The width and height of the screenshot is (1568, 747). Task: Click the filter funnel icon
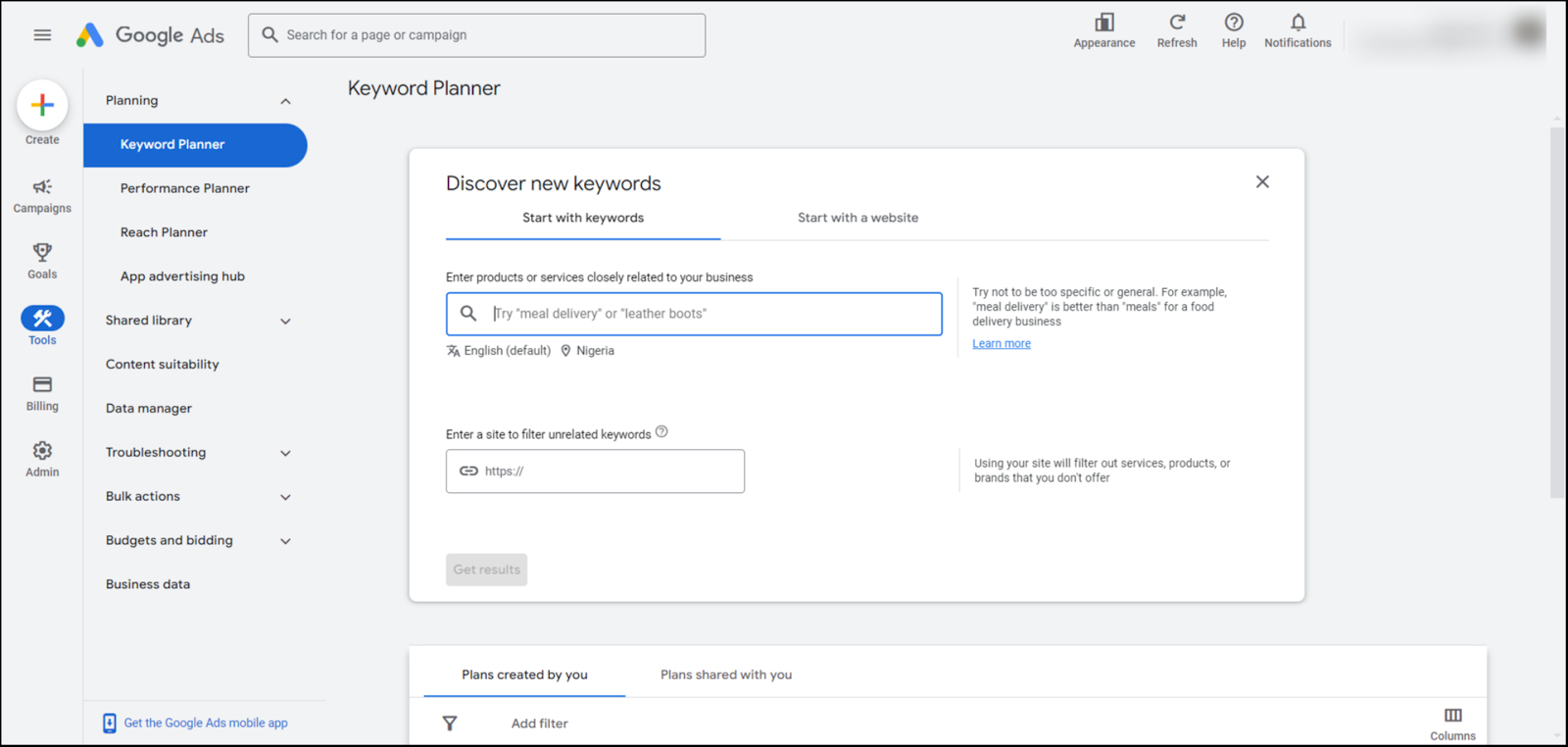tap(450, 723)
